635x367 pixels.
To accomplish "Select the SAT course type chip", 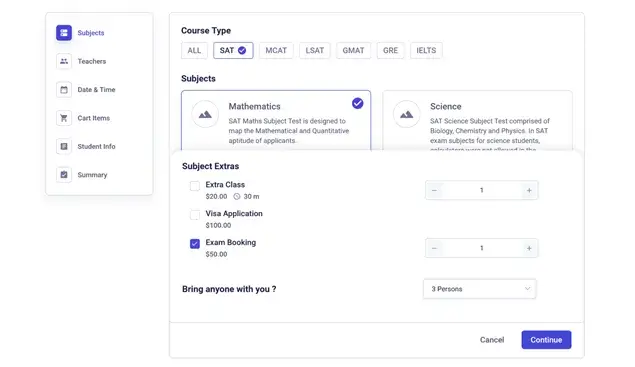I will tap(233, 51).
